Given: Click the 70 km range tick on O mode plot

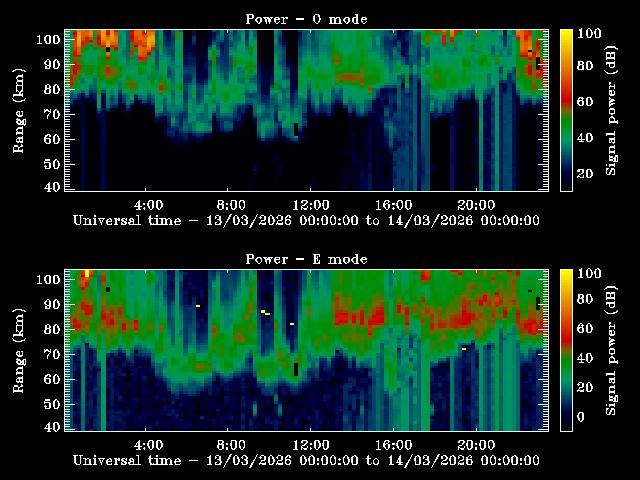Looking at the screenshot, I should tap(51, 114).
